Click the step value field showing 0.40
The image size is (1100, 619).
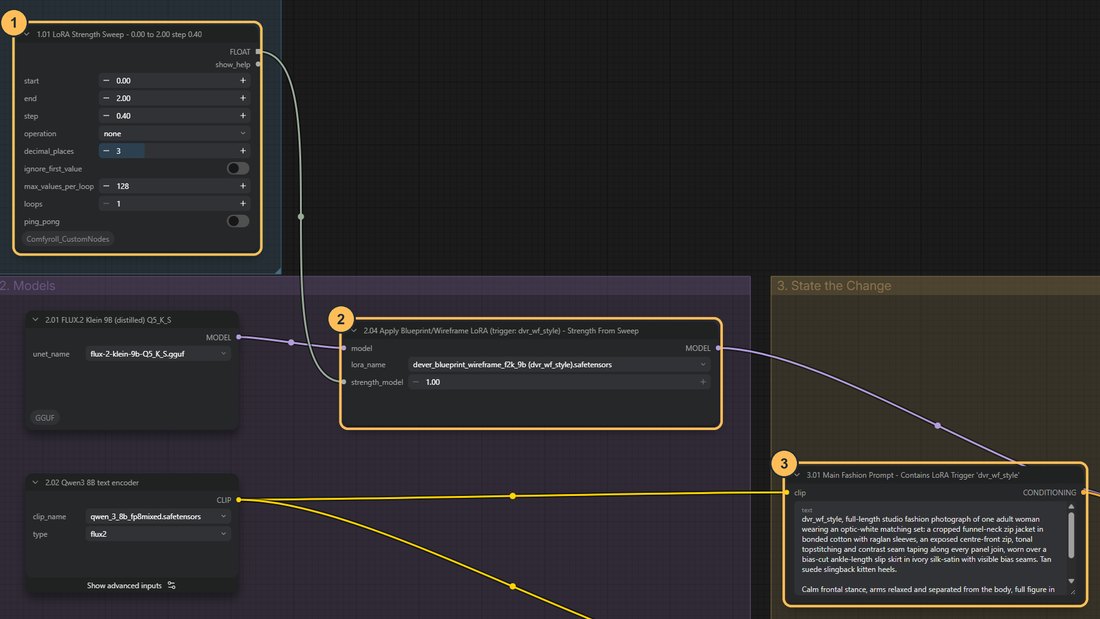click(174, 116)
